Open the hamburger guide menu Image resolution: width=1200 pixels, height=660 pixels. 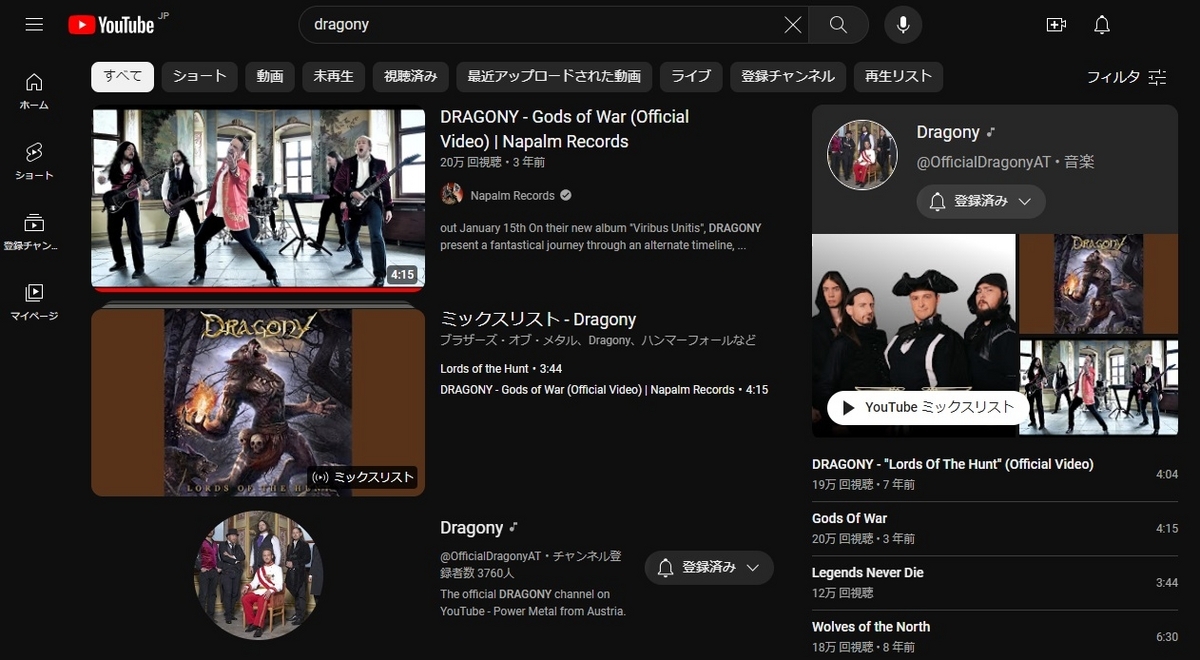[34, 24]
